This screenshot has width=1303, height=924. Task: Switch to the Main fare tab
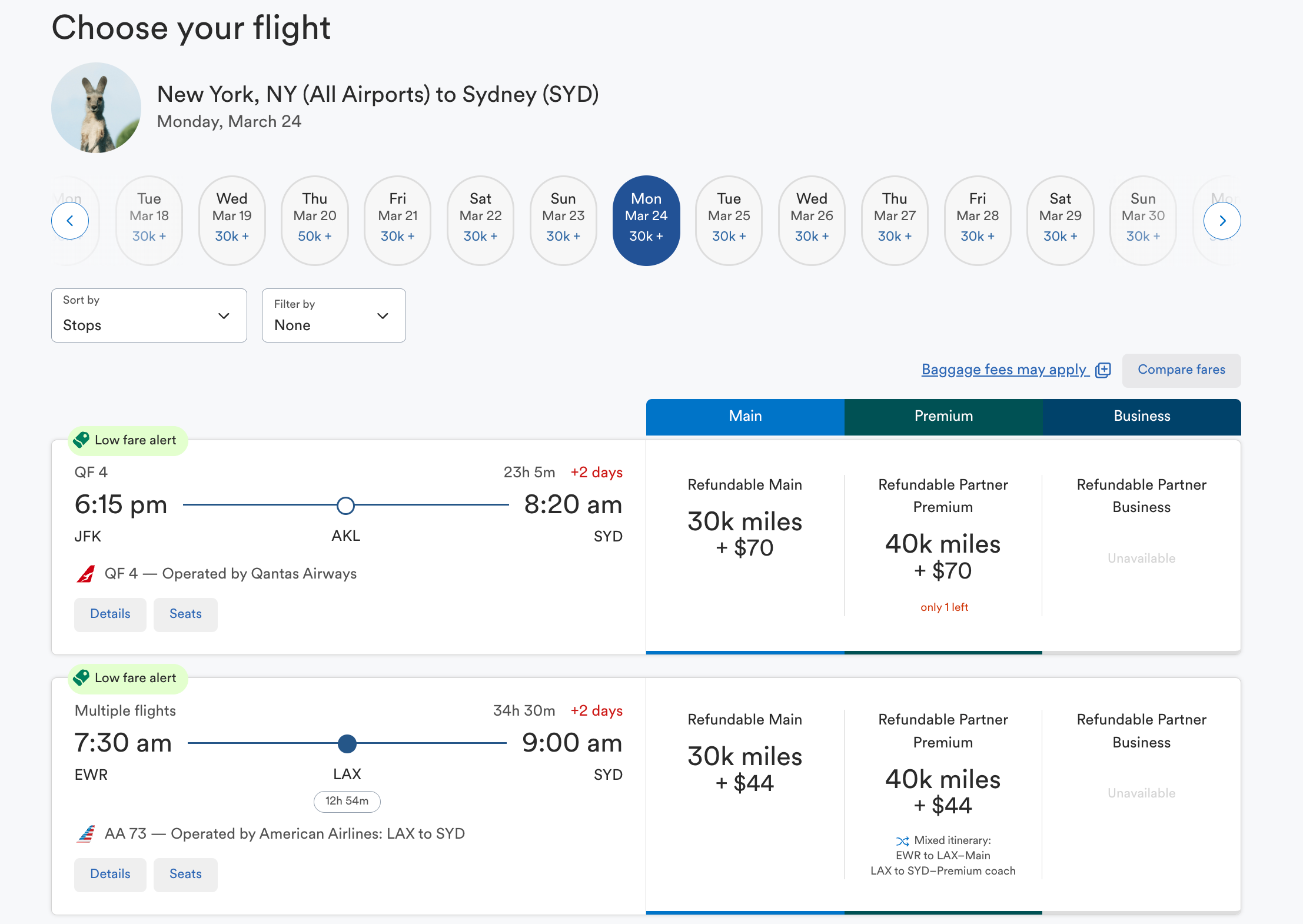click(x=745, y=417)
